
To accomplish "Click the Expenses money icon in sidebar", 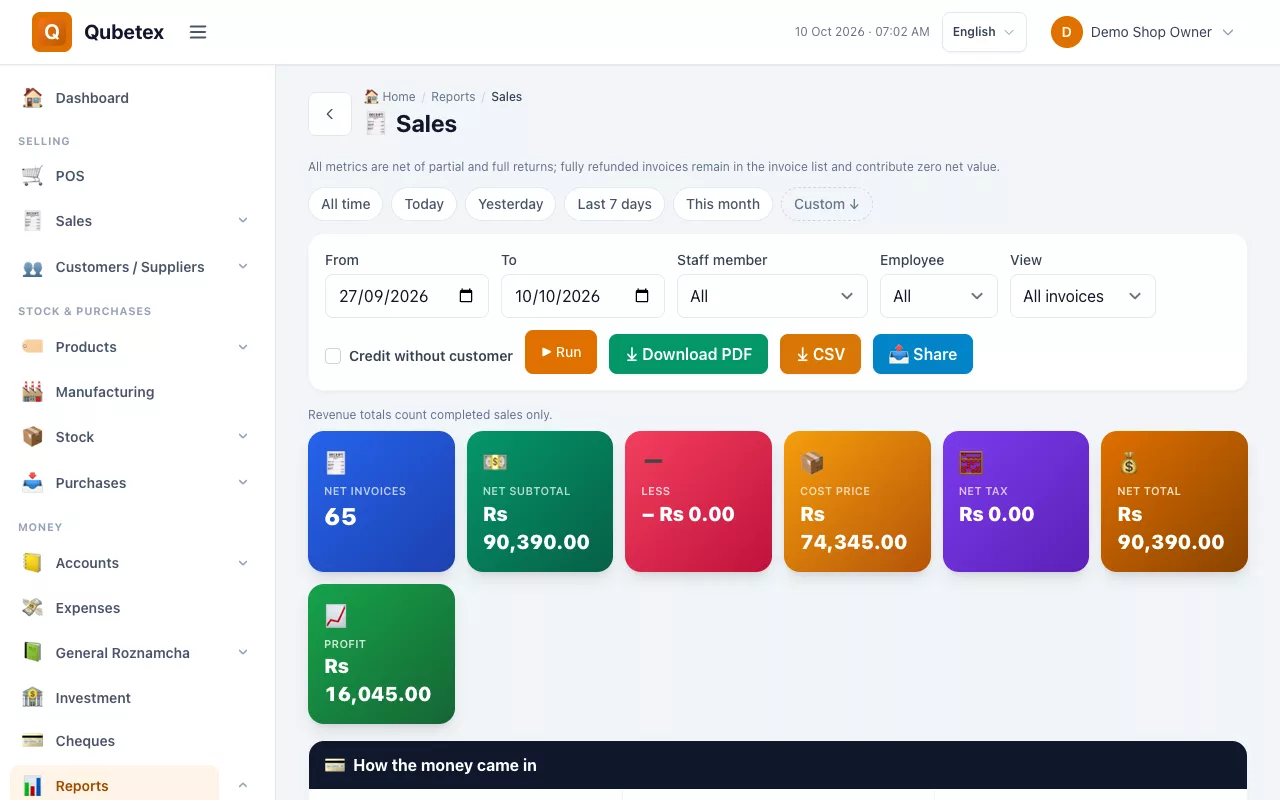I will pos(33,608).
